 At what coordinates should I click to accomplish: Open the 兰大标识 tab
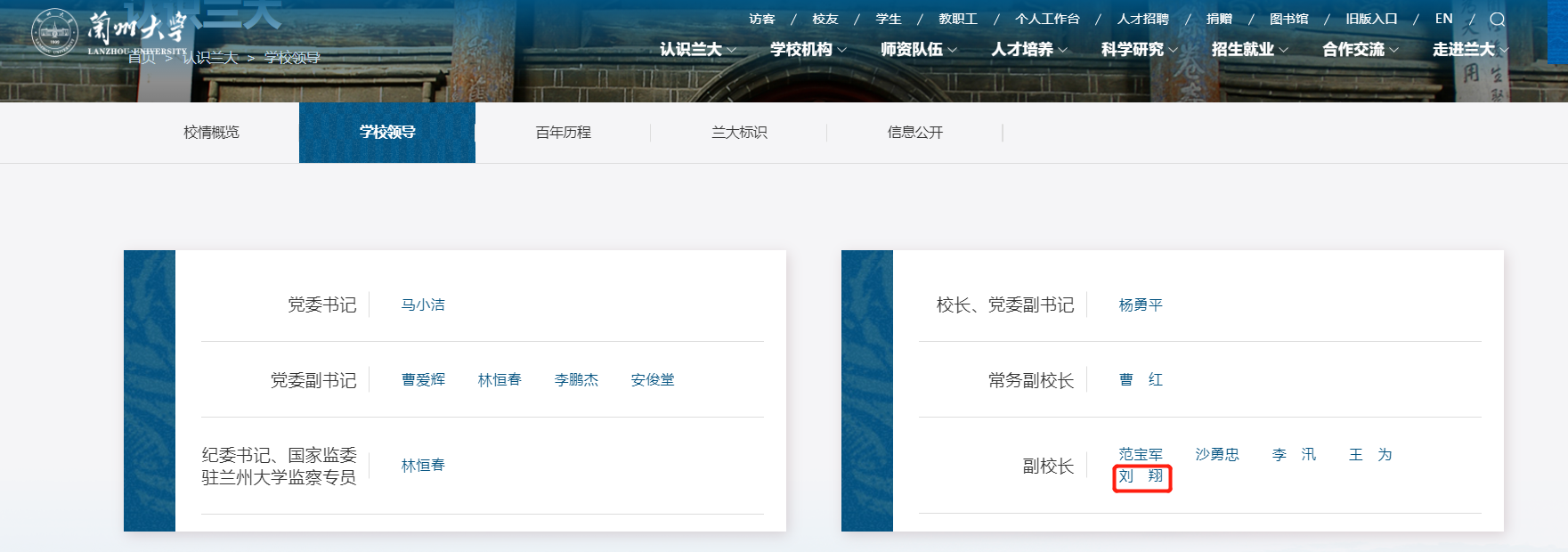coord(739,133)
